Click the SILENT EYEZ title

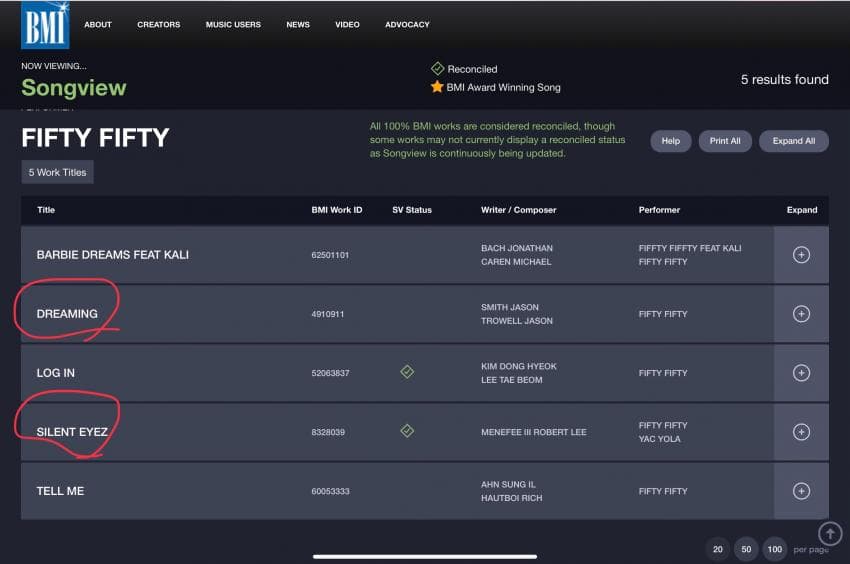(72, 432)
